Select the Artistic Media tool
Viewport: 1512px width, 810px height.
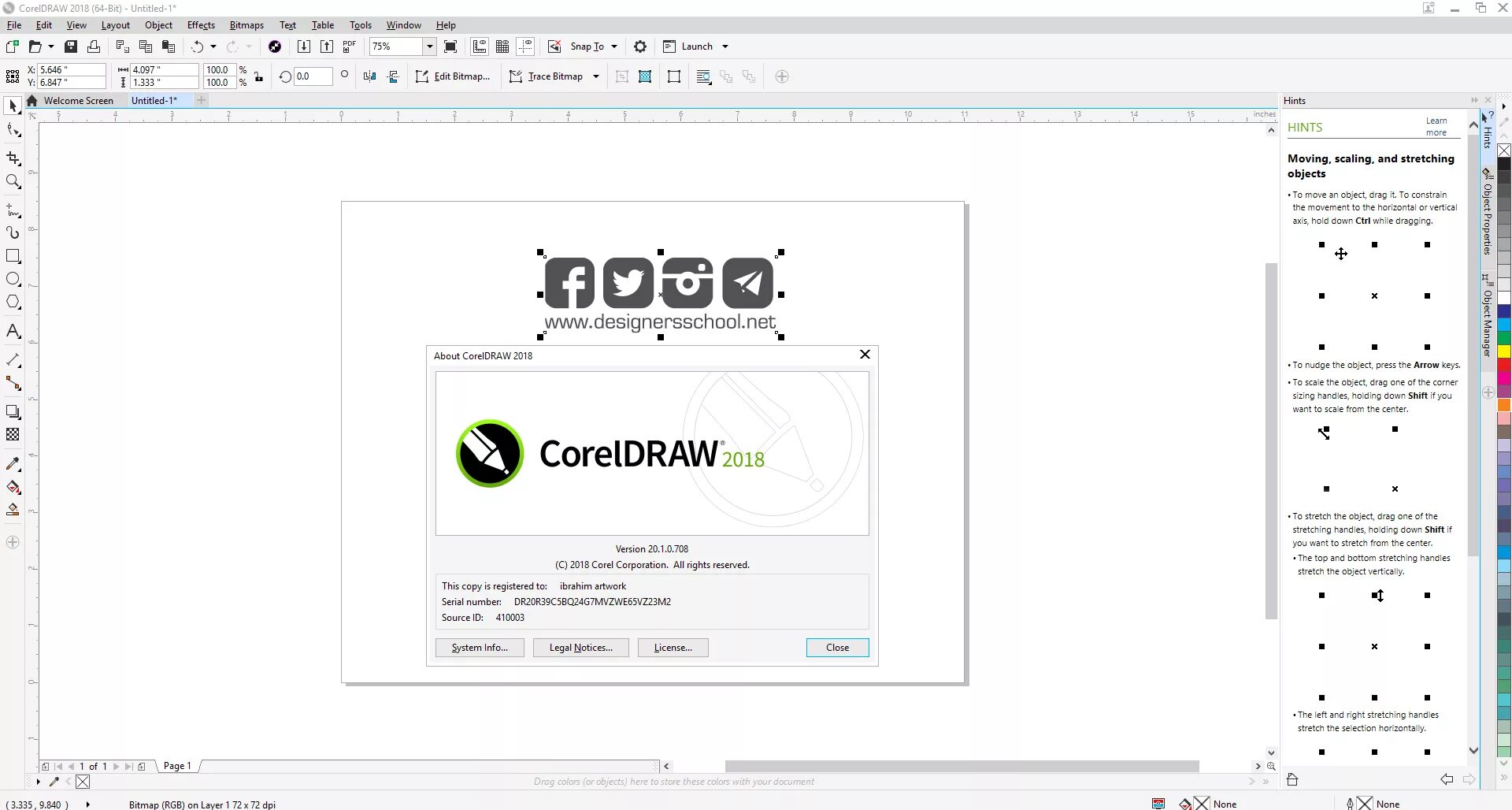tap(13, 233)
